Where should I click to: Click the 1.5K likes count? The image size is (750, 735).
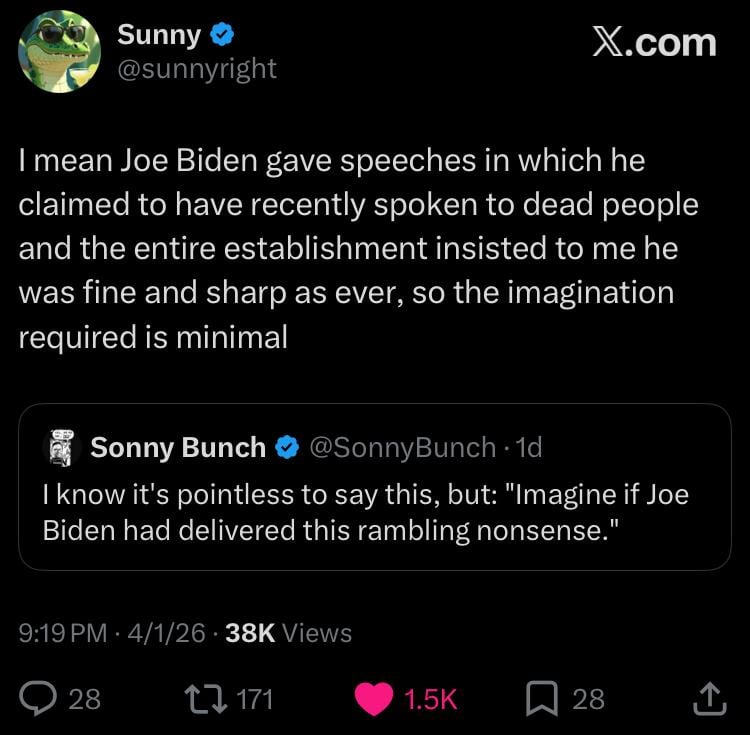tap(430, 698)
